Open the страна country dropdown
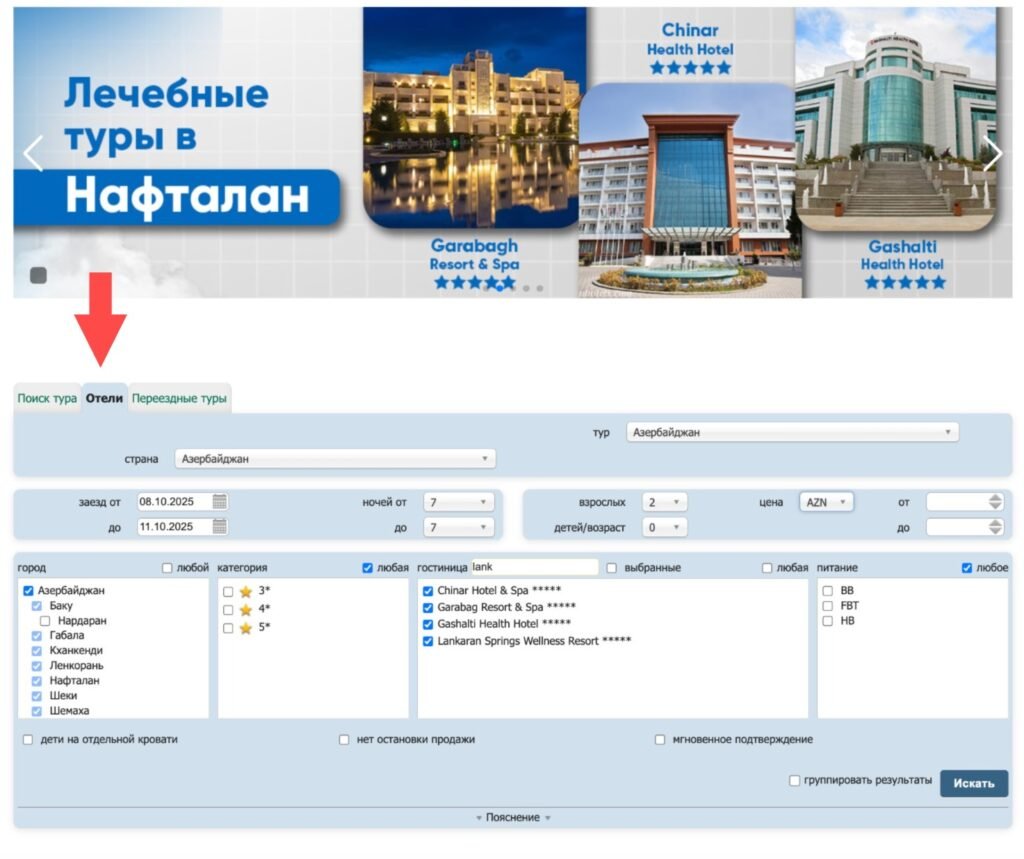This screenshot has width=1024, height=859. coord(335,459)
